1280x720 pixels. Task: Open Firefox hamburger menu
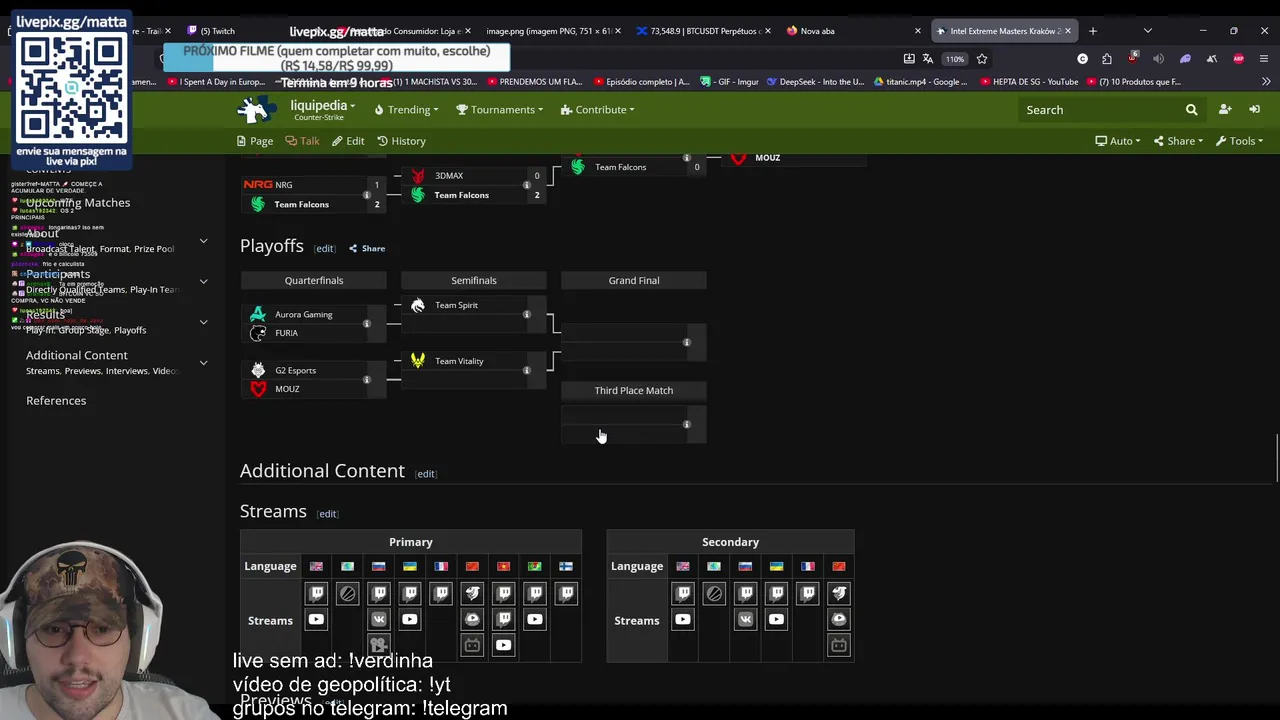(1265, 59)
